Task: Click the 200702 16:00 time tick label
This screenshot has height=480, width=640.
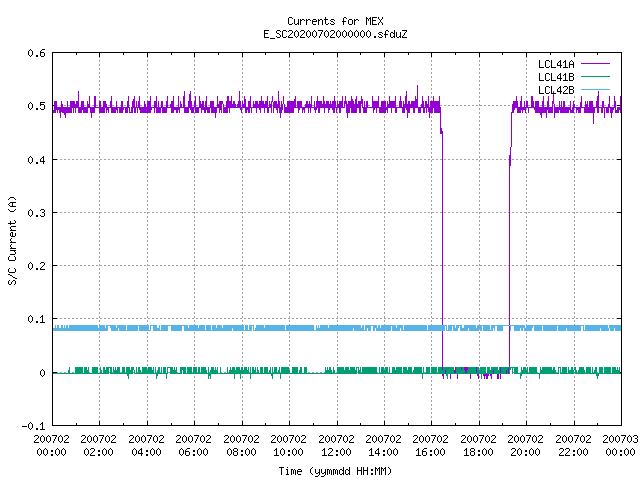Action: [x=430, y=445]
